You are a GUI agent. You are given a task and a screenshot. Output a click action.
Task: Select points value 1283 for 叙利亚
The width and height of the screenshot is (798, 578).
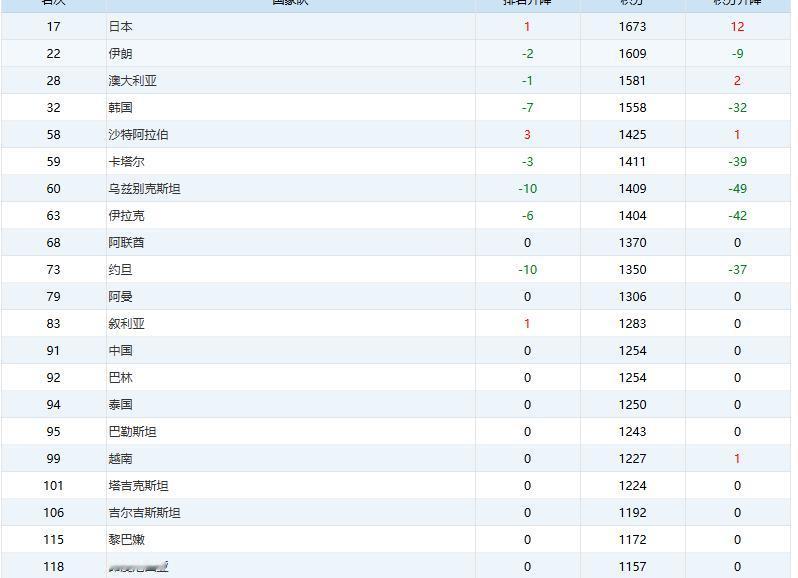(633, 324)
